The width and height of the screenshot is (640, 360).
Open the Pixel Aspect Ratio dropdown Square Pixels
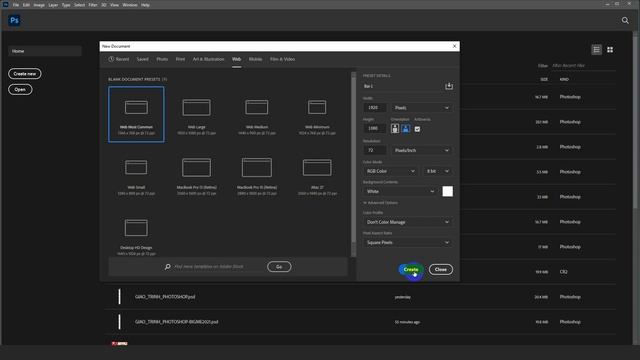[407, 242]
